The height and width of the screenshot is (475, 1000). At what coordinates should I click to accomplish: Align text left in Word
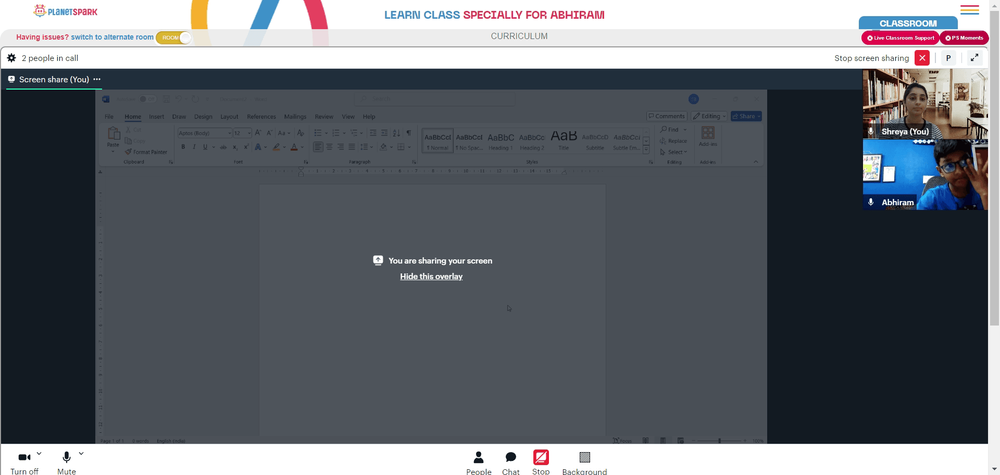(x=318, y=147)
